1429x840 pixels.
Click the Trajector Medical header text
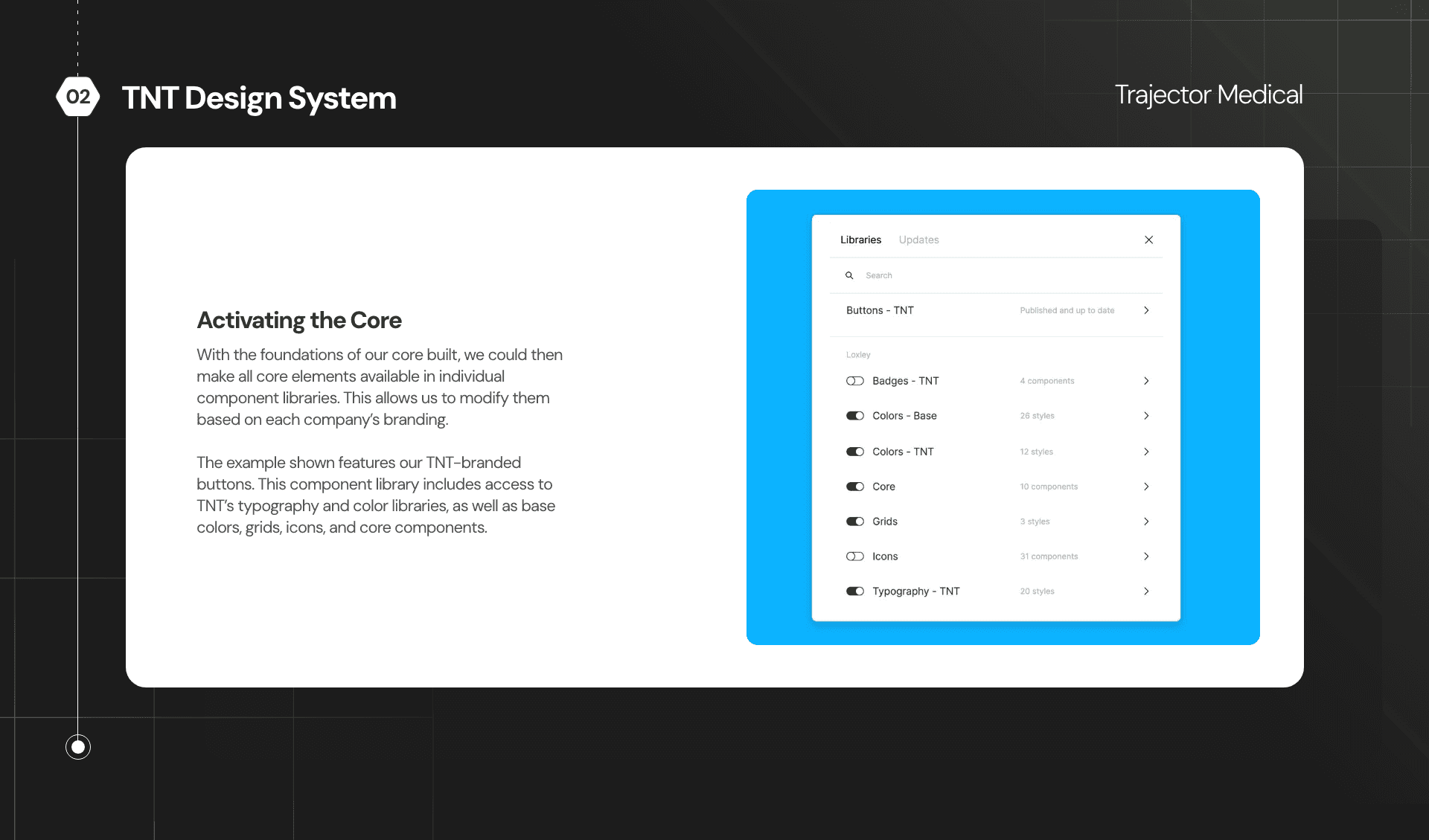click(x=1209, y=94)
